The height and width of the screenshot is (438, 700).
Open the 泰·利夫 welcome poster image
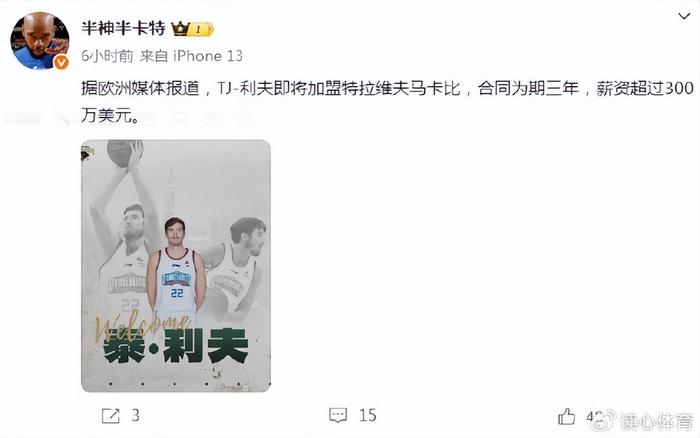pos(176,266)
